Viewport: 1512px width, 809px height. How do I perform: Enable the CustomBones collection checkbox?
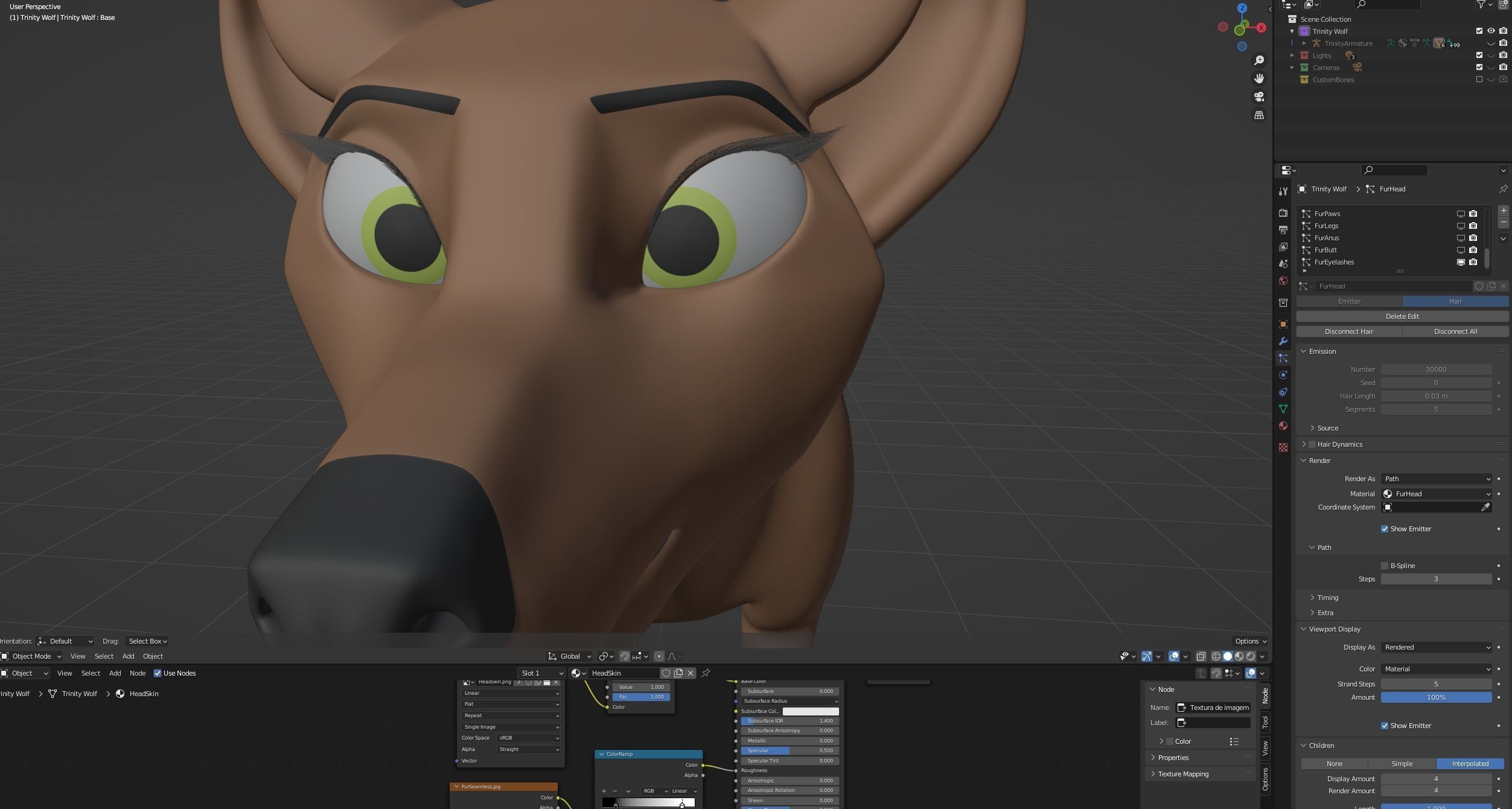point(1479,79)
